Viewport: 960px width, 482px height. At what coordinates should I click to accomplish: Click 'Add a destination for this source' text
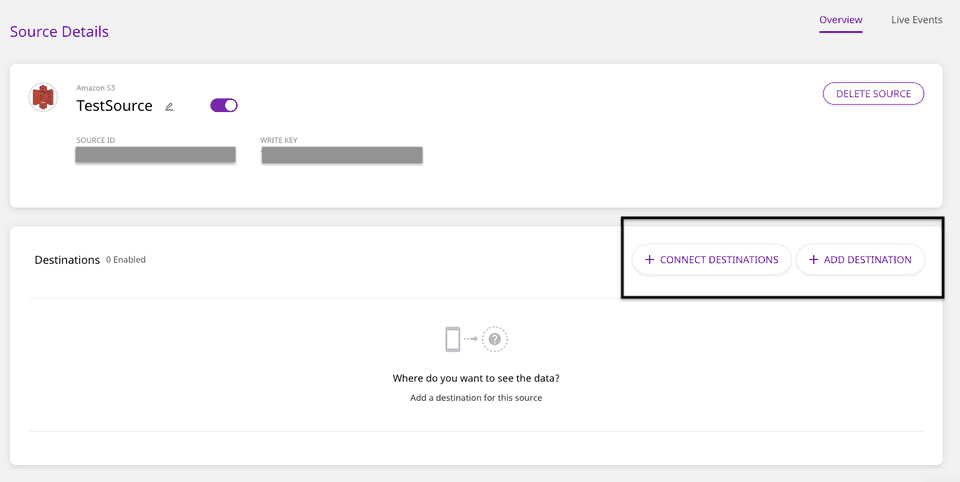pyautogui.click(x=476, y=398)
